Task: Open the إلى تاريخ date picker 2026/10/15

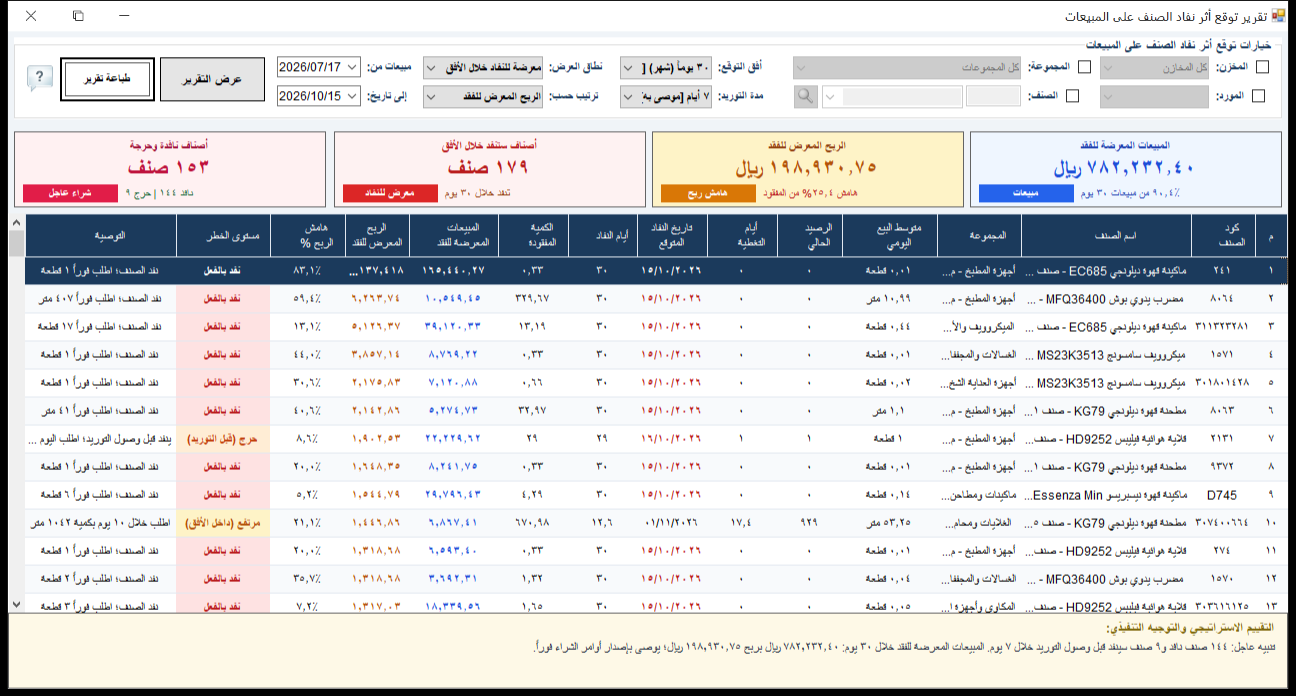Action: [x=318, y=97]
